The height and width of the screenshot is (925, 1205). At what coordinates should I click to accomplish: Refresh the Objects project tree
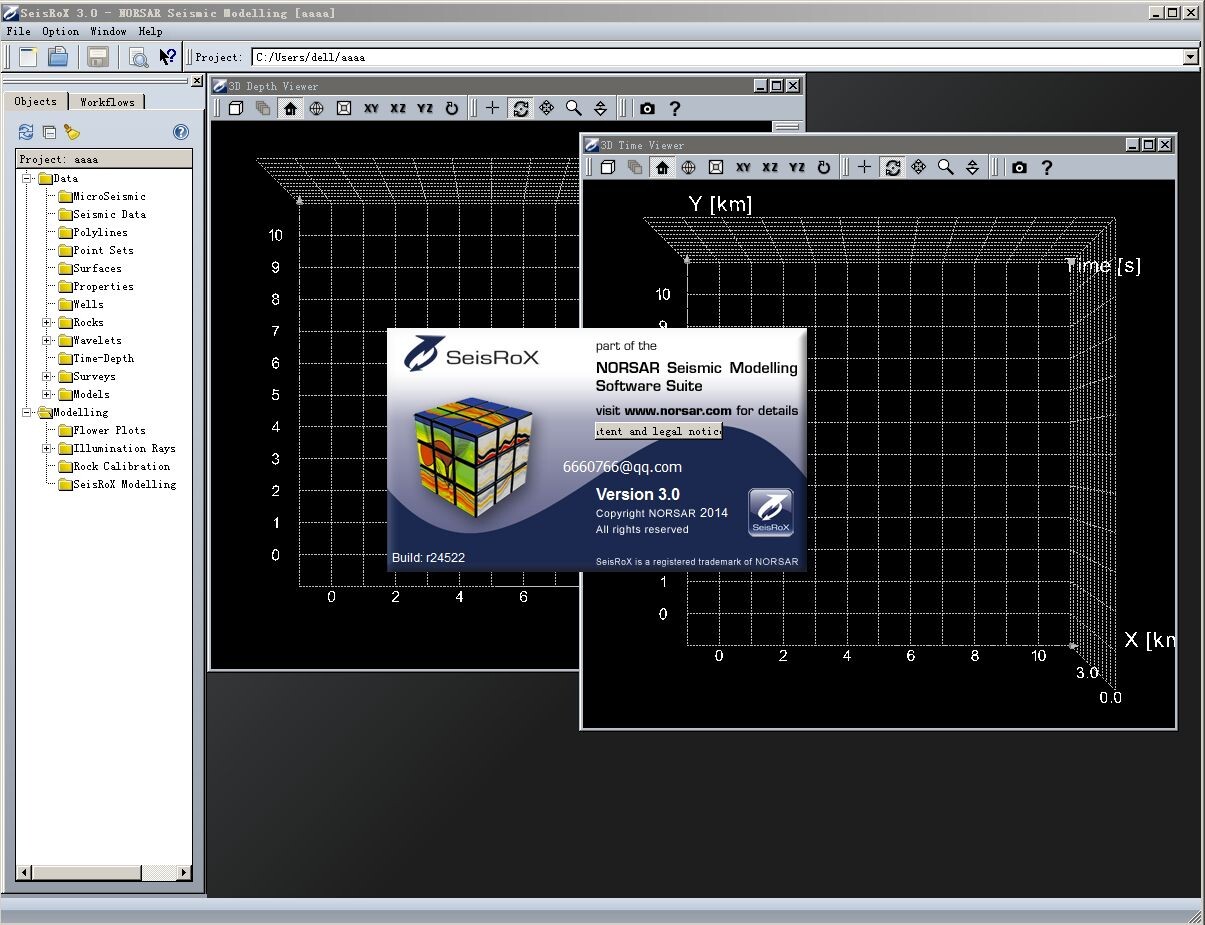click(x=26, y=132)
